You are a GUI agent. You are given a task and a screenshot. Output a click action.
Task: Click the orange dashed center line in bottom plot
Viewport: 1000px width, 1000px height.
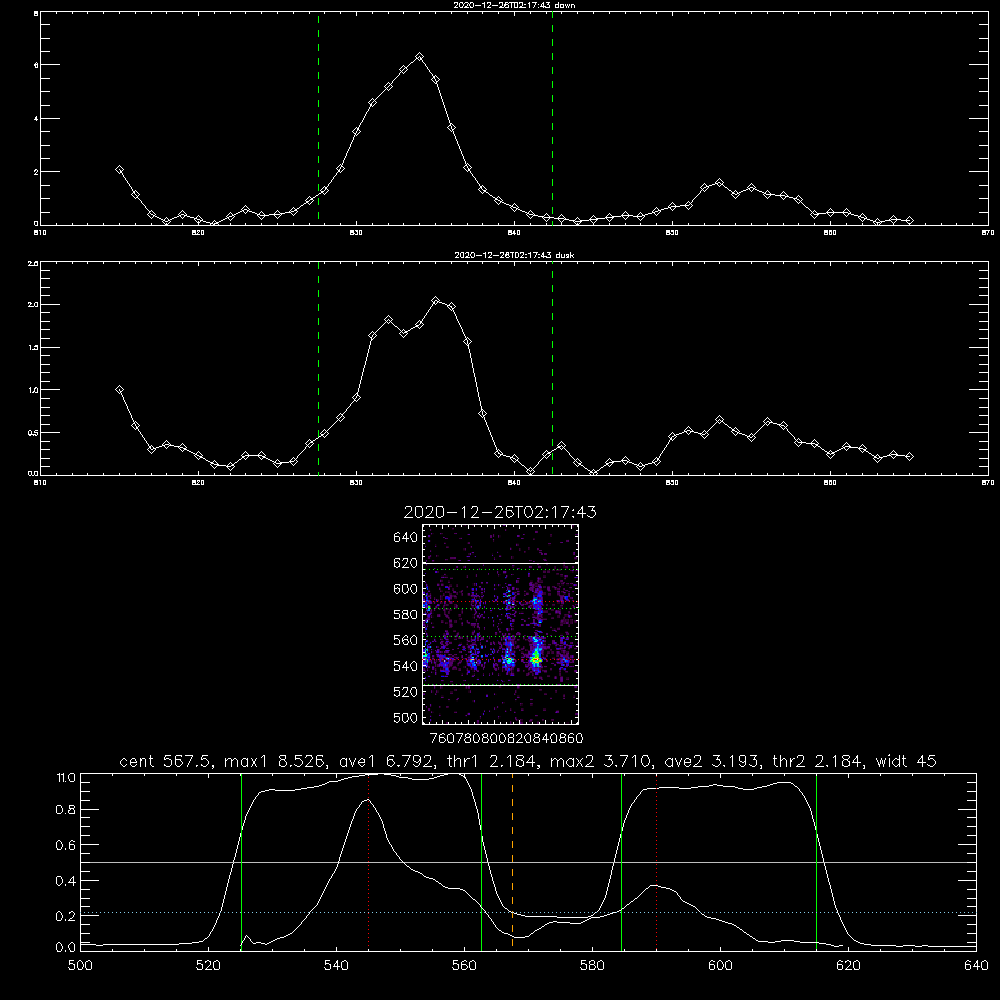pos(512,862)
